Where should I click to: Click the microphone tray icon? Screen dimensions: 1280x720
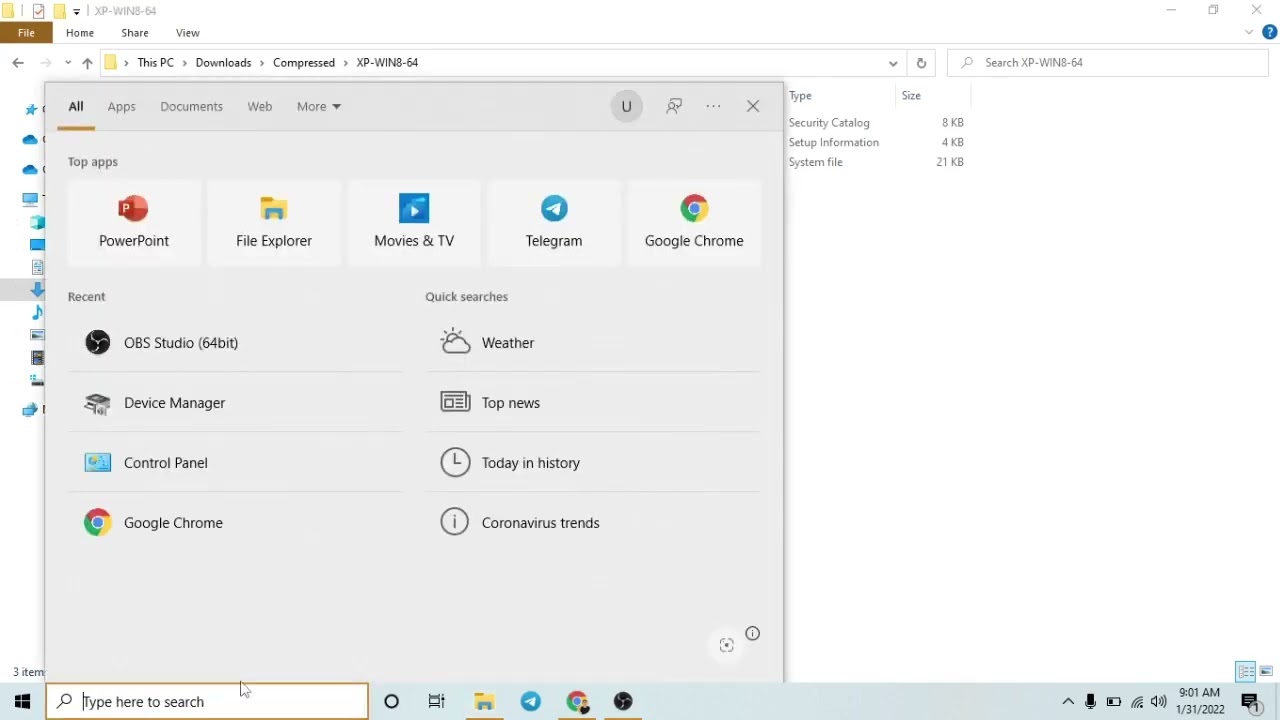(x=1091, y=702)
